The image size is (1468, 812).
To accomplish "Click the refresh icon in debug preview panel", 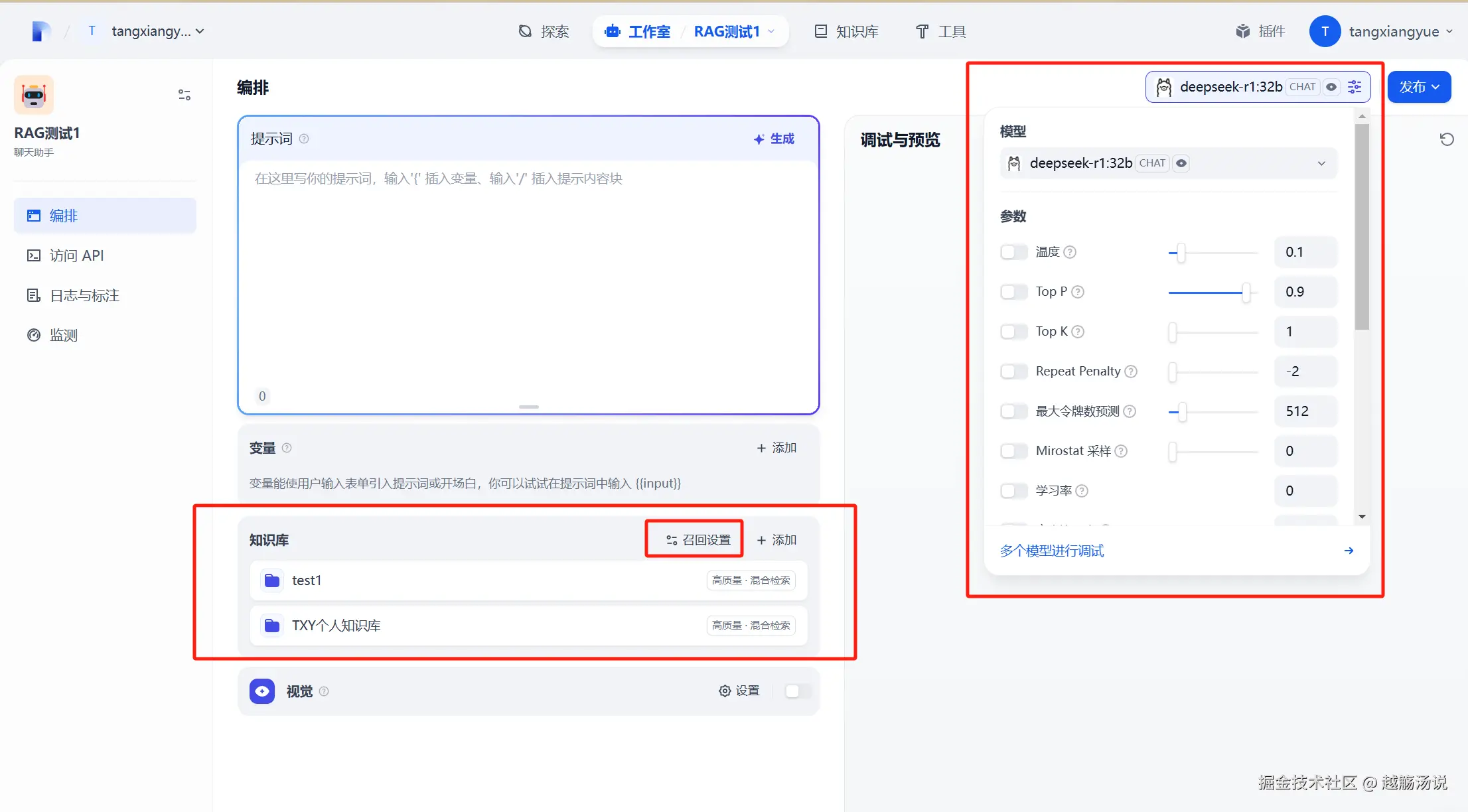I will (1447, 139).
